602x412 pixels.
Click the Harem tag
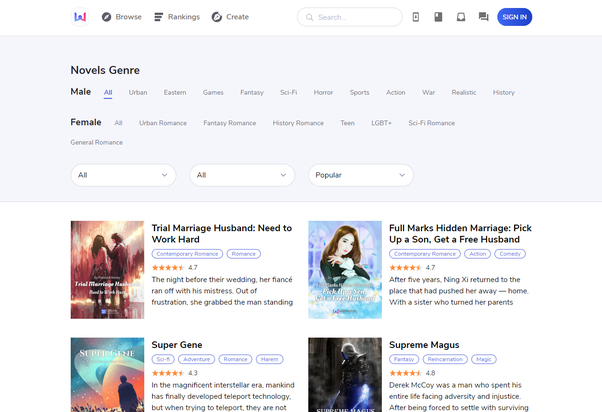coord(270,359)
